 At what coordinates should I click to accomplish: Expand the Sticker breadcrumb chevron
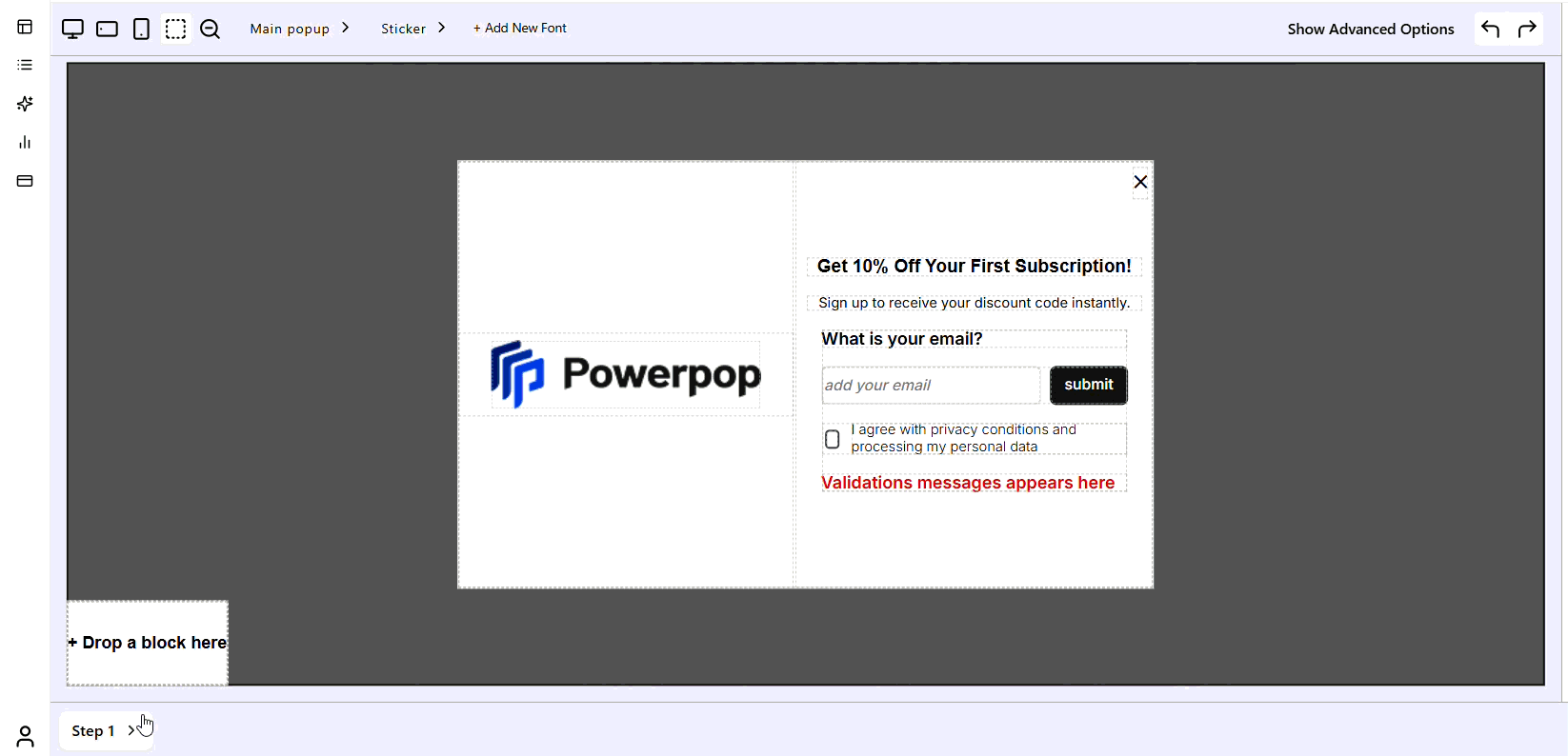tap(442, 28)
